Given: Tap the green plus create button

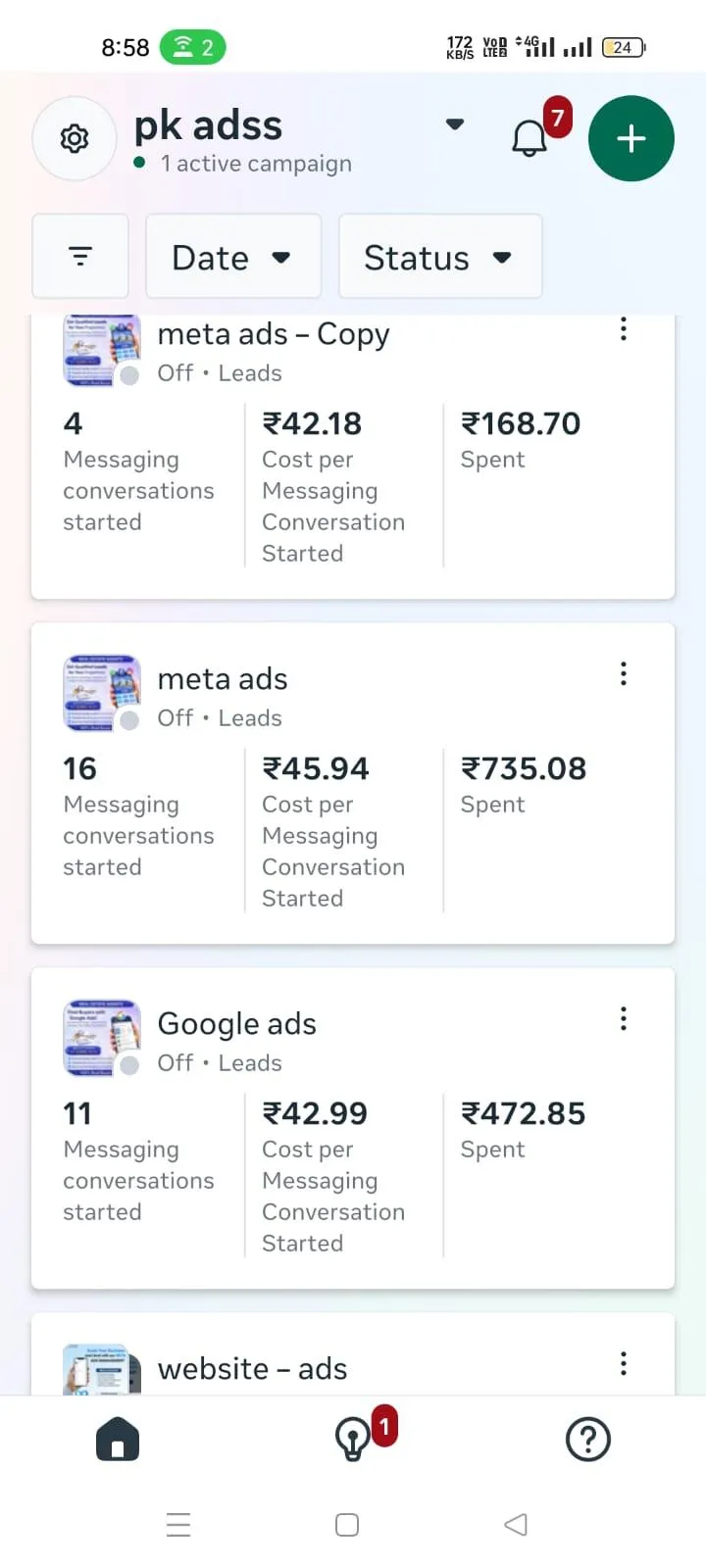Looking at the screenshot, I should click(x=630, y=138).
